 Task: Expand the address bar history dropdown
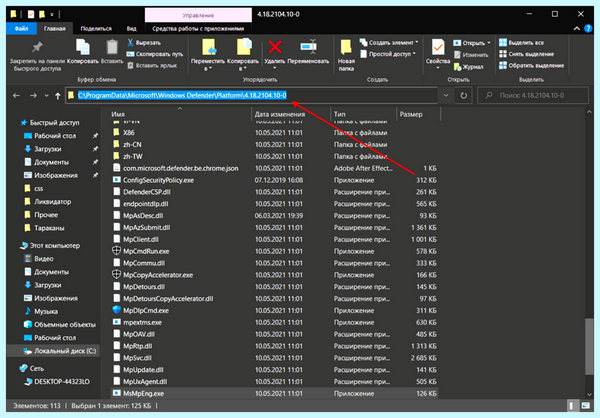coord(446,95)
